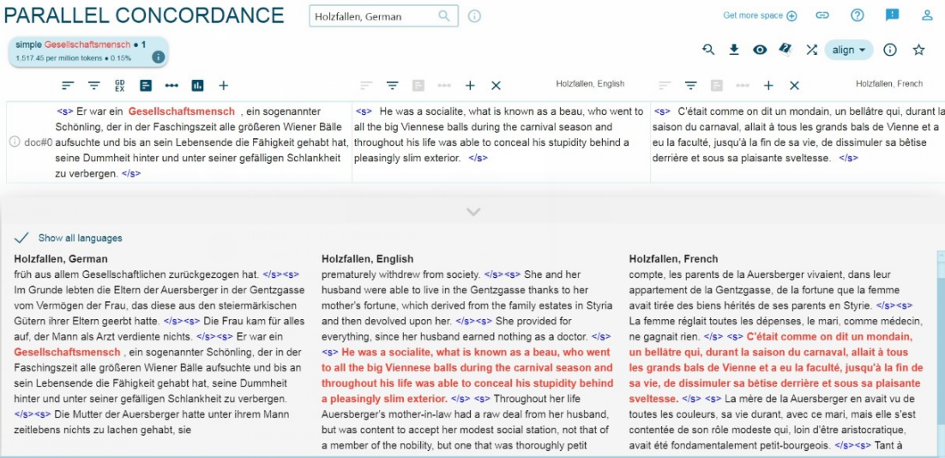Select the simple Gesellschaftsmensch query chip
This screenshot has width=945, height=458.
click(88, 51)
